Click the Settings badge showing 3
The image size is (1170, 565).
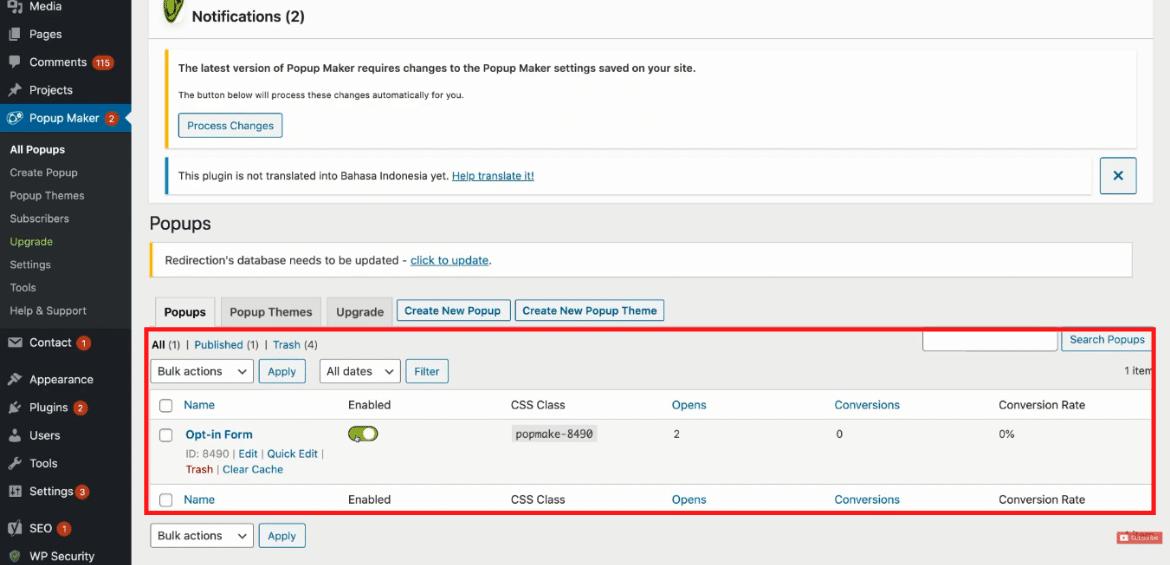pyautogui.click(x=82, y=492)
